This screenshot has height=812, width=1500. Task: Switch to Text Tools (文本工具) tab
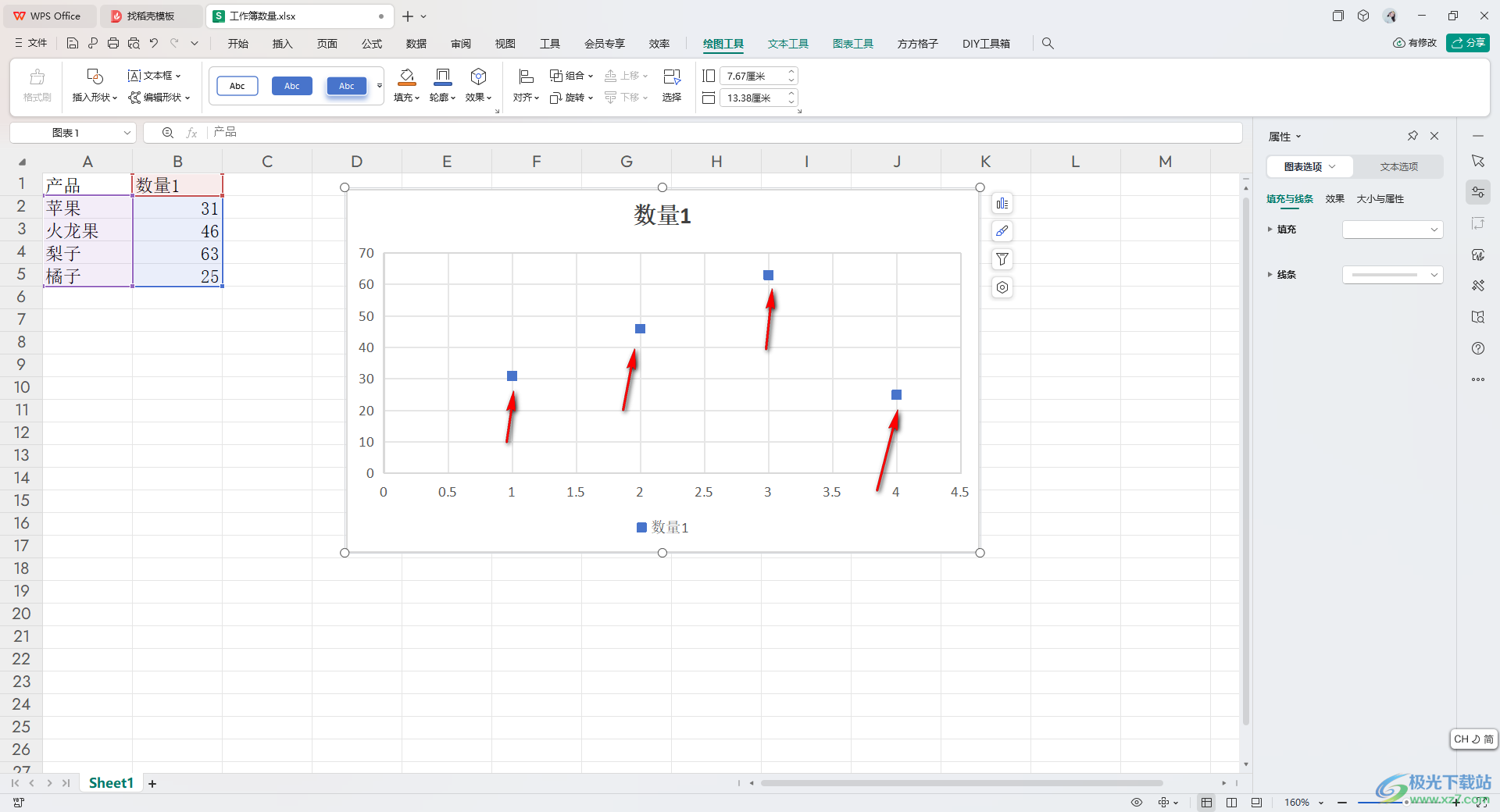(787, 44)
